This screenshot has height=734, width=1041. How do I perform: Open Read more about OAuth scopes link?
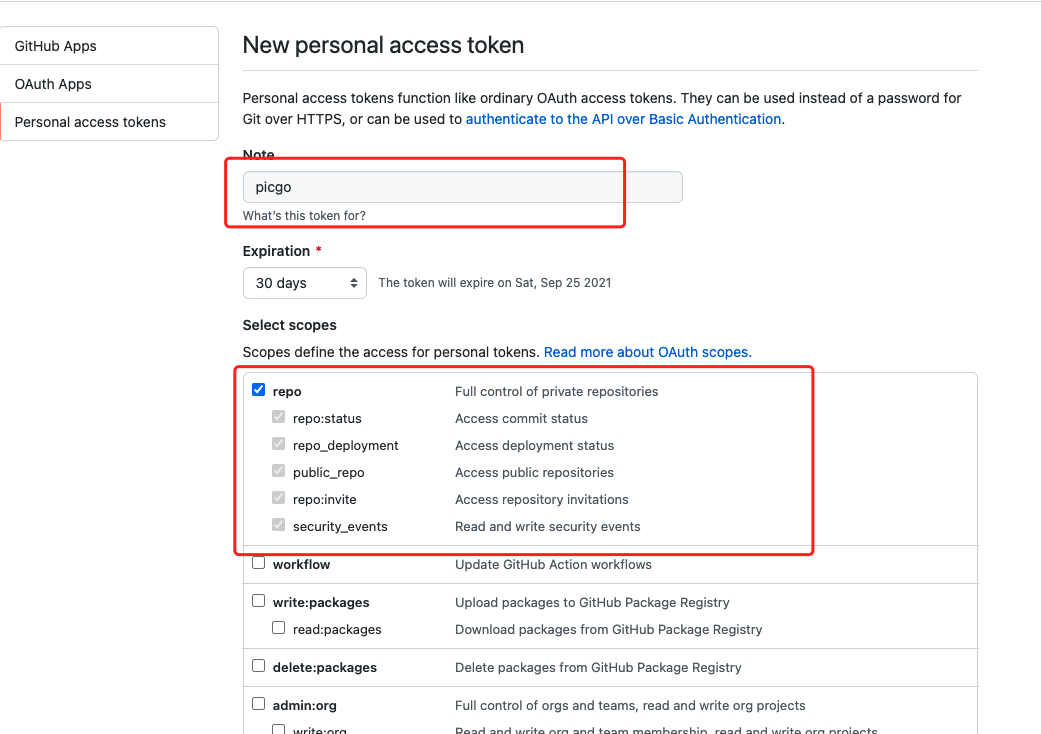(x=647, y=352)
